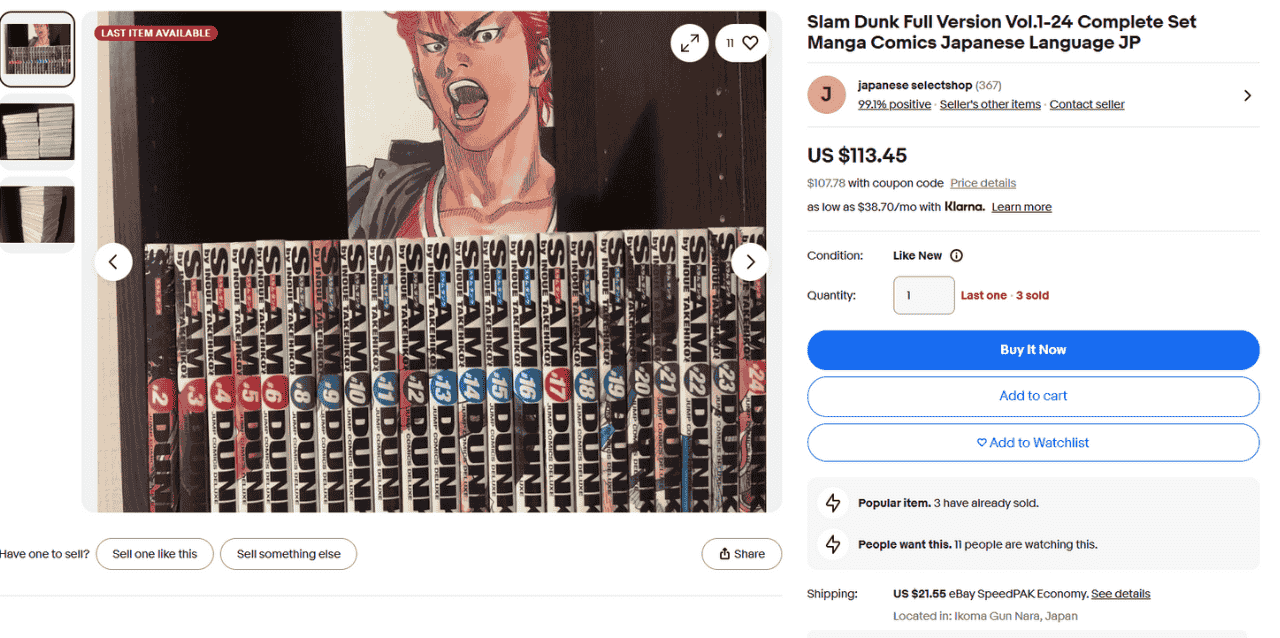Click the Quantity input field
1280x638 pixels.
(x=923, y=296)
